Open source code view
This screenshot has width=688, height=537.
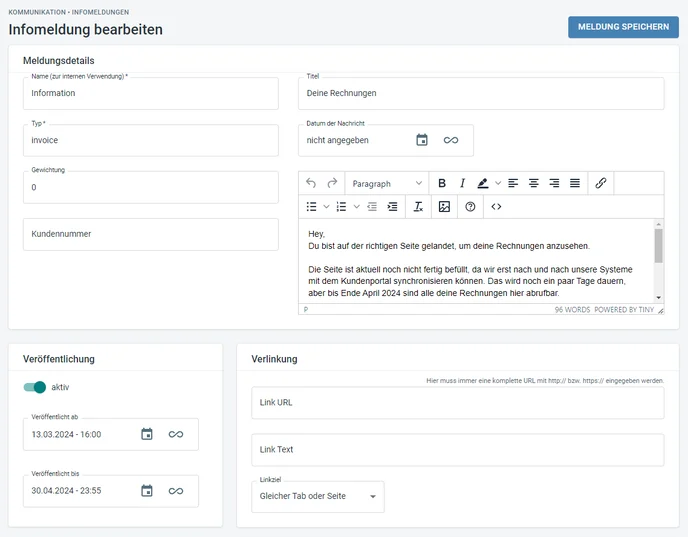[x=496, y=207]
